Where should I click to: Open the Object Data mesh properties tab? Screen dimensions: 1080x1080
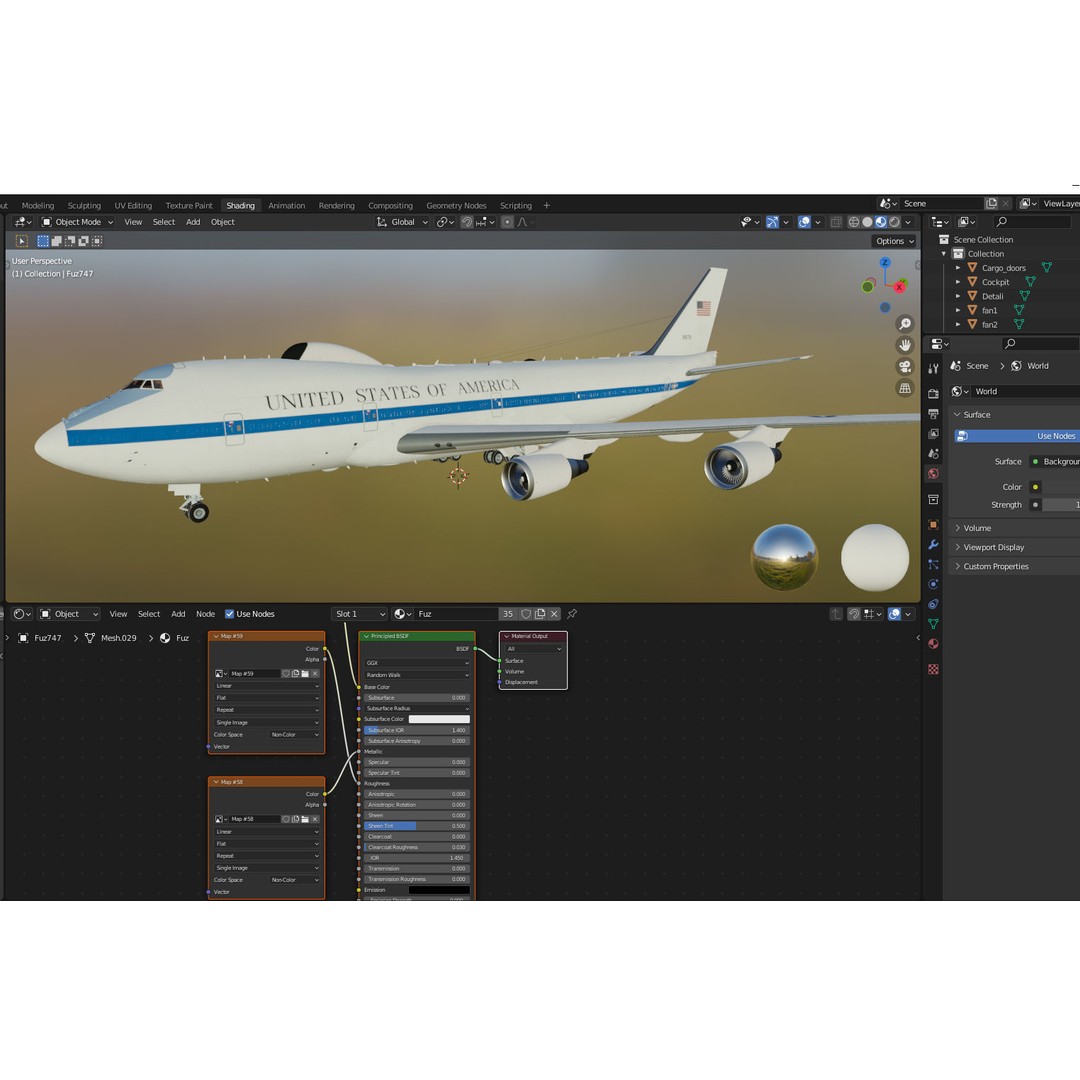click(x=933, y=623)
